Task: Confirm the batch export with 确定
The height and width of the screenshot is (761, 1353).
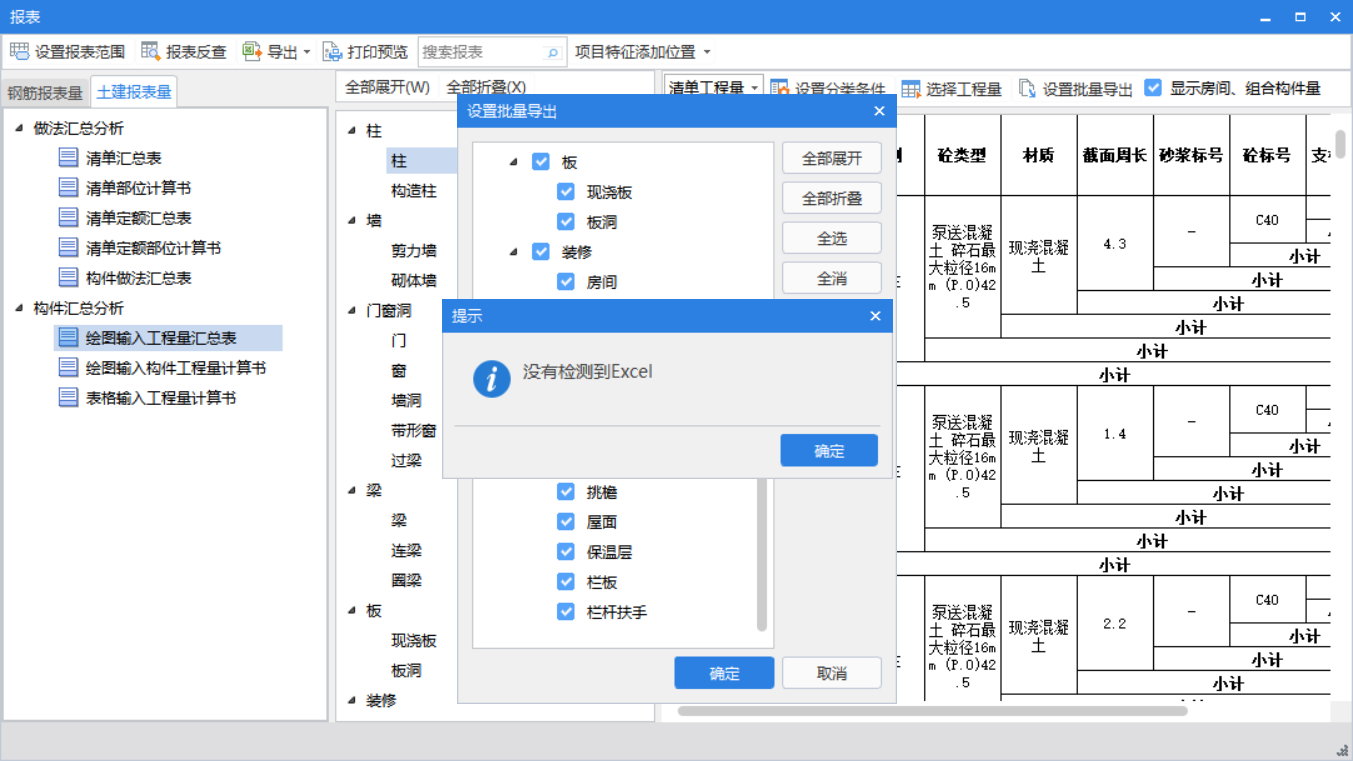Action: [x=724, y=673]
